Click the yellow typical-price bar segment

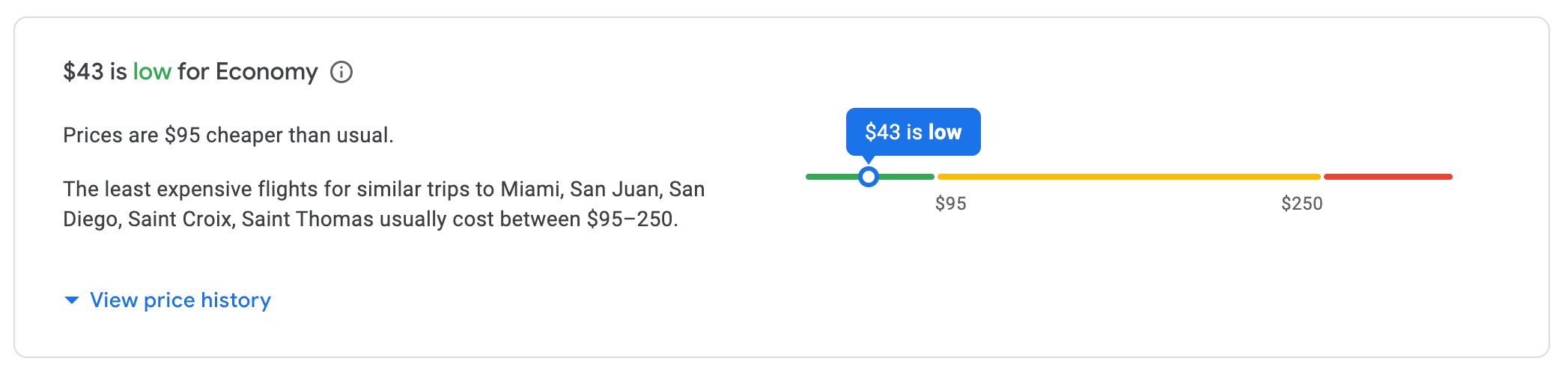click(1128, 177)
